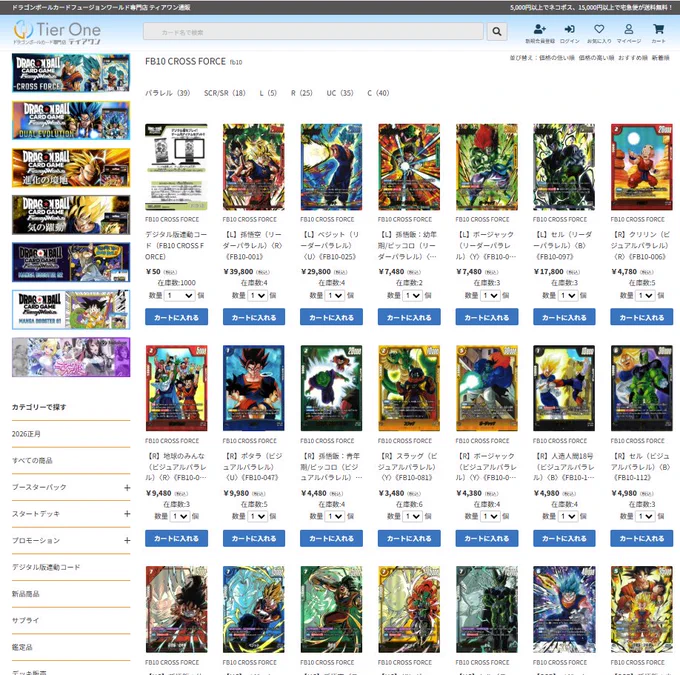Click the Tier One logo
The height and width of the screenshot is (675, 680).
[57, 32]
